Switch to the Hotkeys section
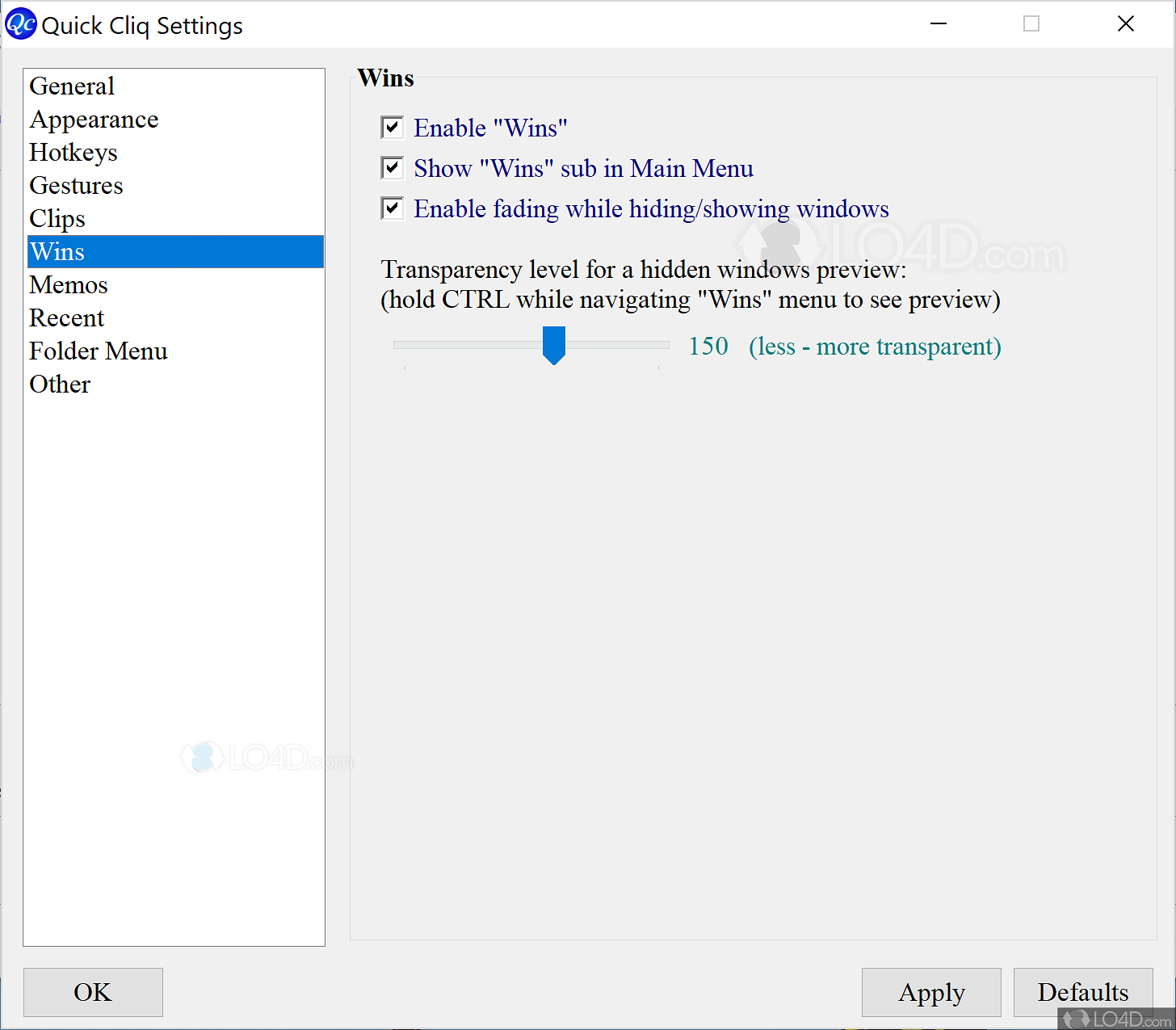Screen dimensions: 1176x1030 click(x=73, y=152)
